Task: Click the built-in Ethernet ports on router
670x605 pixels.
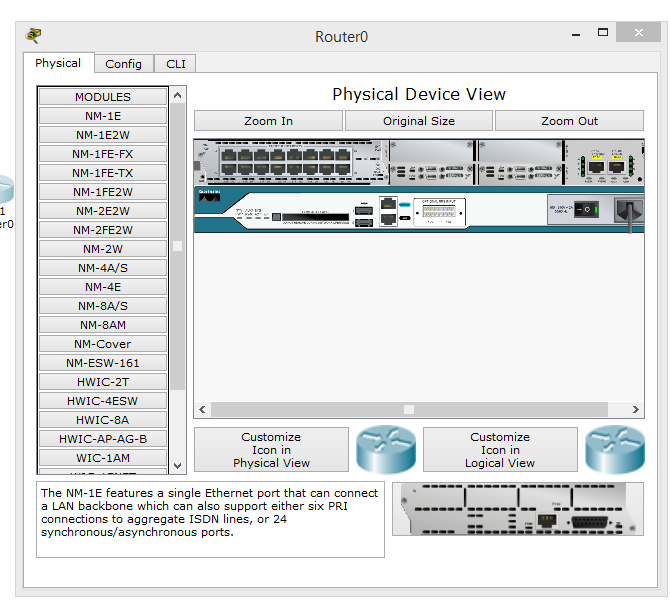Action: (388, 211)
